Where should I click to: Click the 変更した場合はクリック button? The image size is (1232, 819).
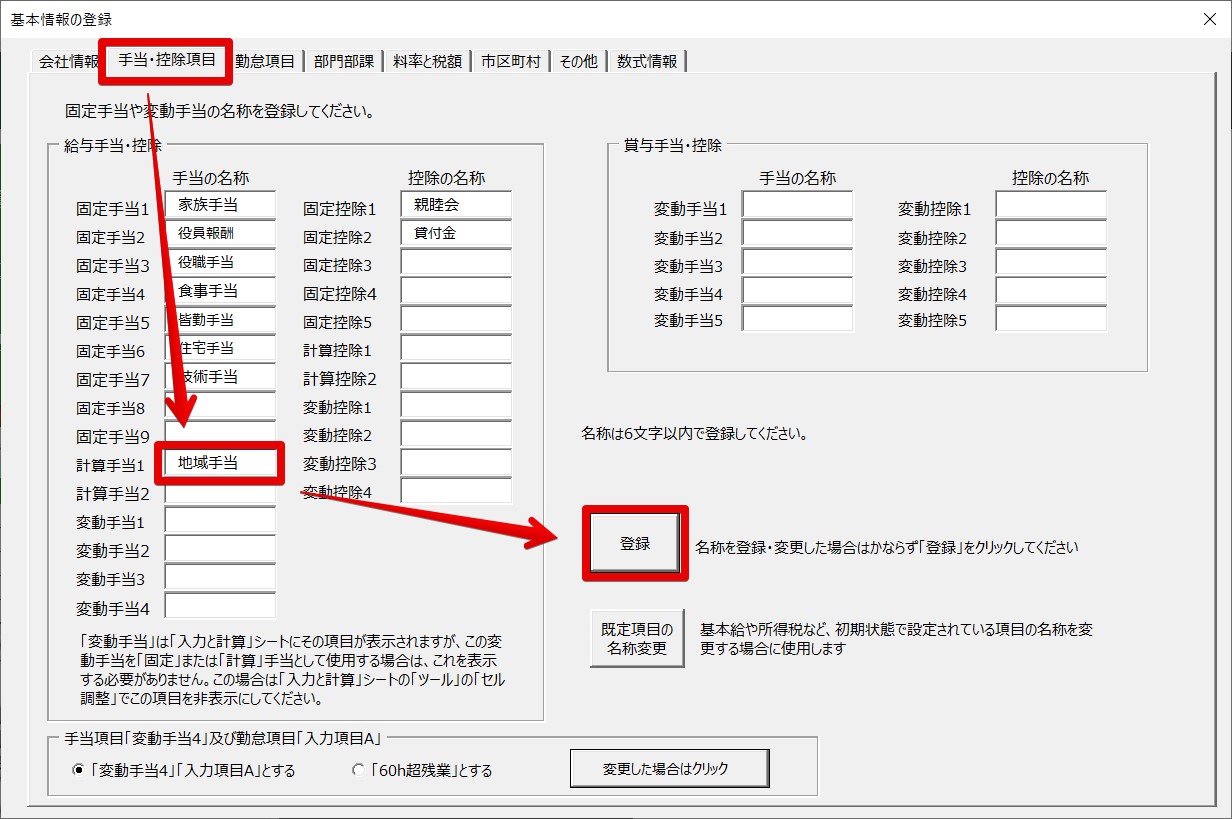(x=669, y=769)
